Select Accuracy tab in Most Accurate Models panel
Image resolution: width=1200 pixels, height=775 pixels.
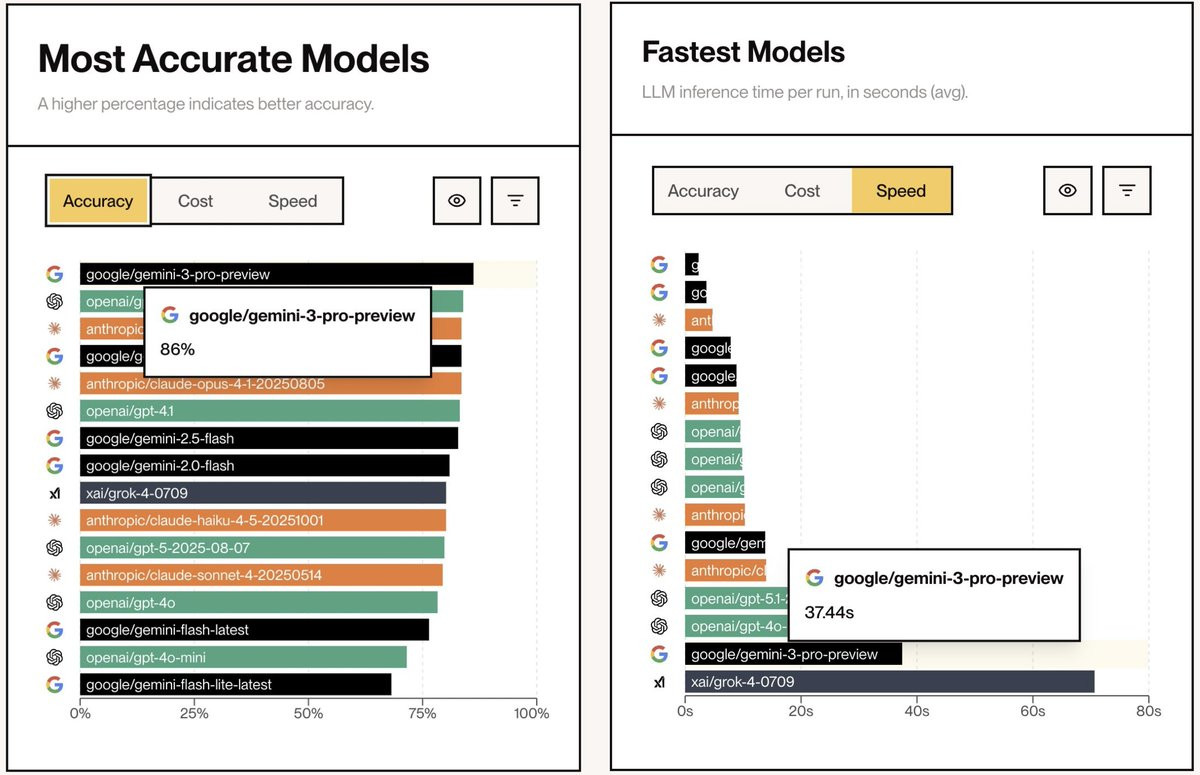coord(98,201)
